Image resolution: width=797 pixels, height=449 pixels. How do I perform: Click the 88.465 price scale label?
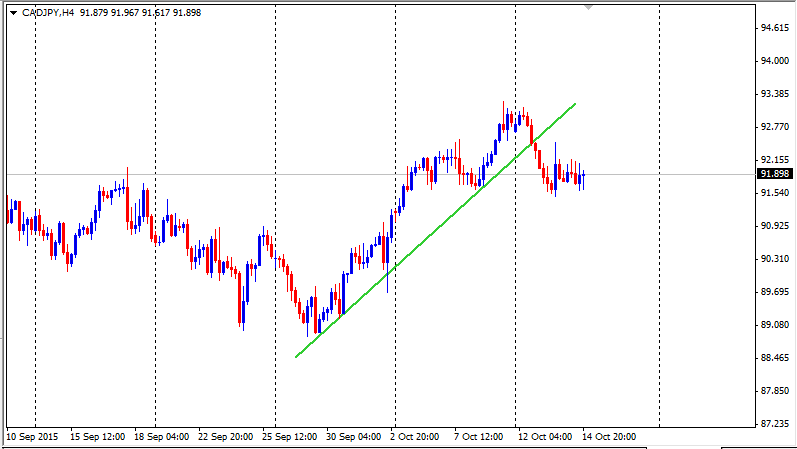coord(775,358)
